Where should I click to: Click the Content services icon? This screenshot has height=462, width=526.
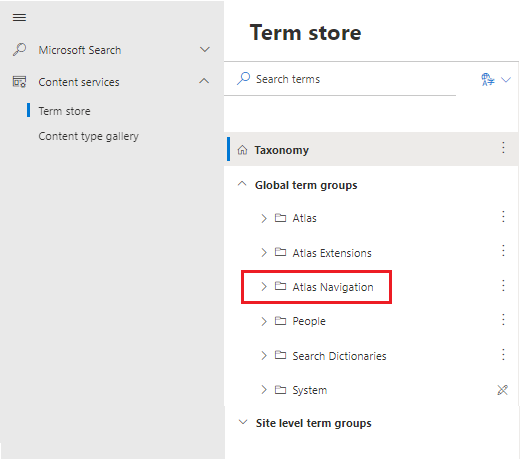pyautogui.click(x=19, y=82)
